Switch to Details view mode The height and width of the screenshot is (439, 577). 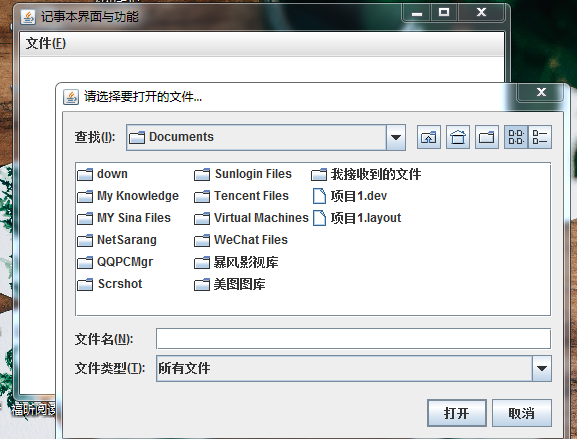point(540,137)
